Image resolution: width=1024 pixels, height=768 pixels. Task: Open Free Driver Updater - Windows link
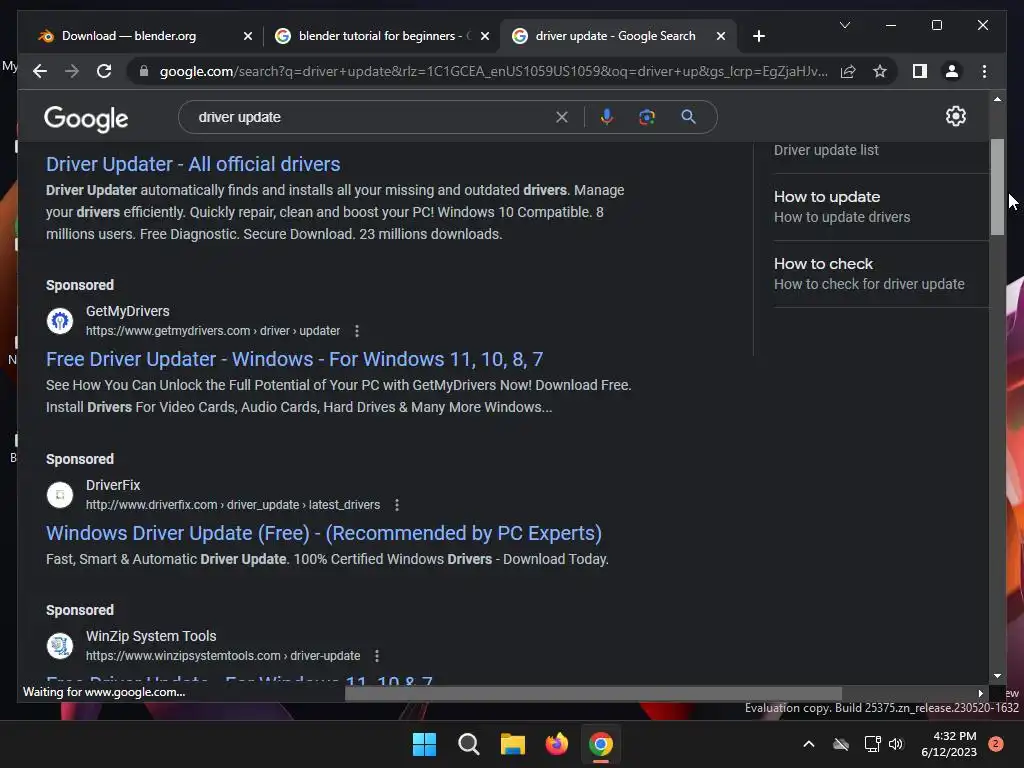pyautogui.click(x=295, y=359)
